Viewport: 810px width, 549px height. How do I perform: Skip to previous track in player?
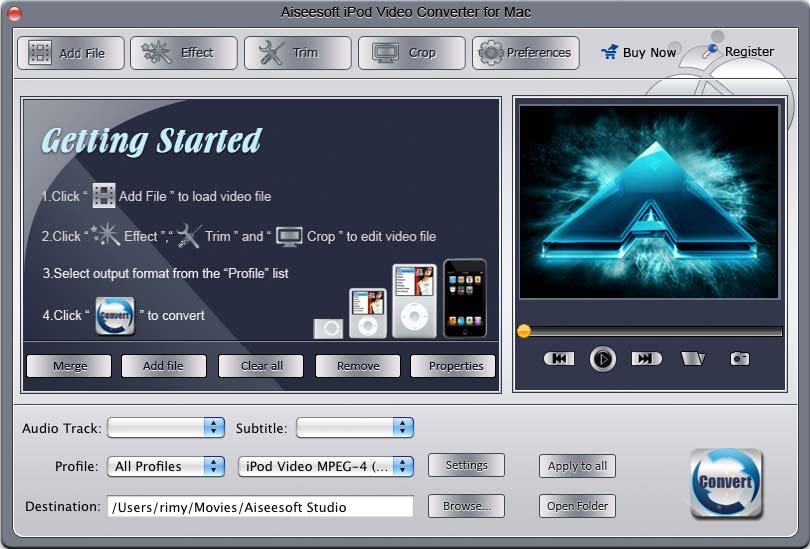click(559, 358)
